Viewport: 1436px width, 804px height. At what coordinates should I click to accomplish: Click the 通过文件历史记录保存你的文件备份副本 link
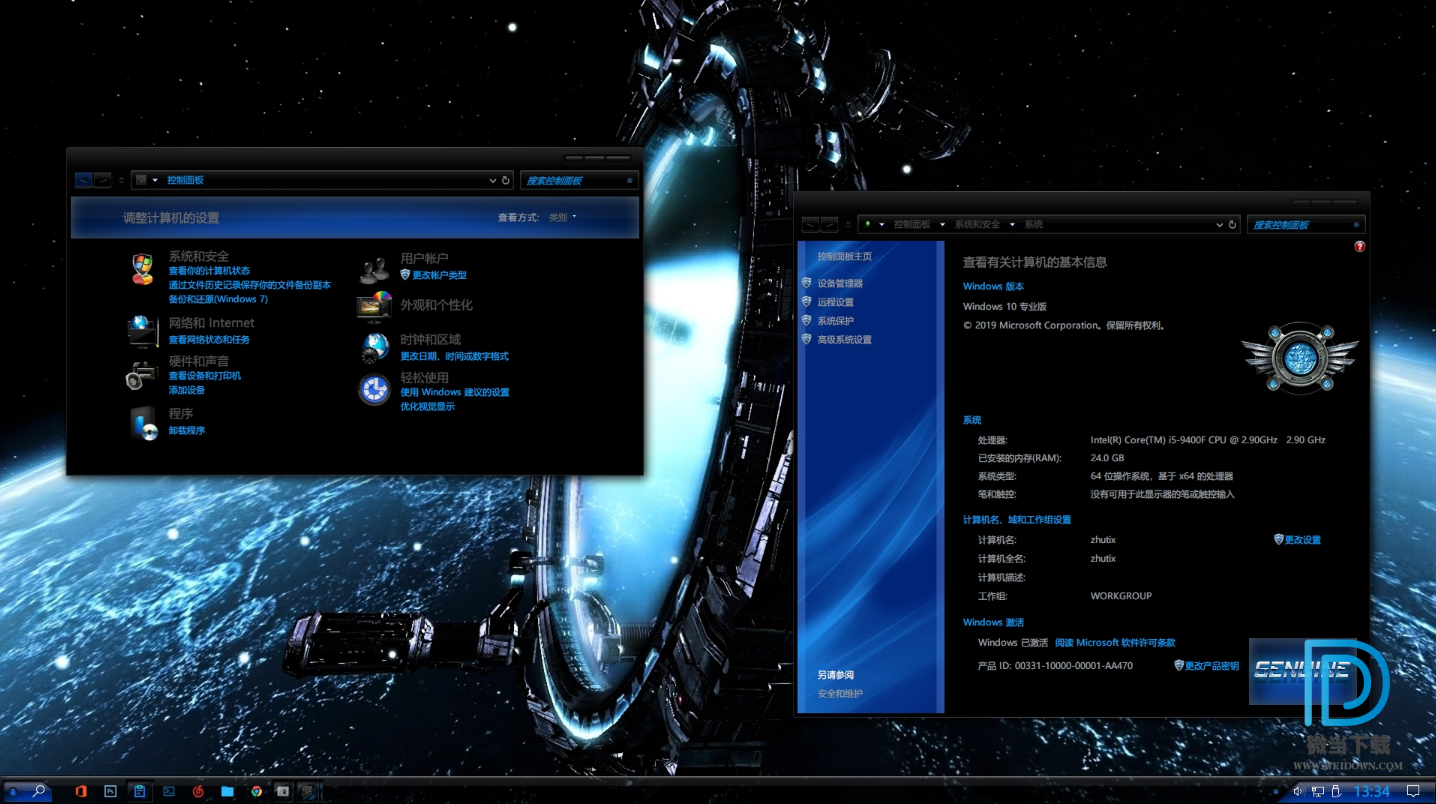pyautogui.click(x=249, y=285)
